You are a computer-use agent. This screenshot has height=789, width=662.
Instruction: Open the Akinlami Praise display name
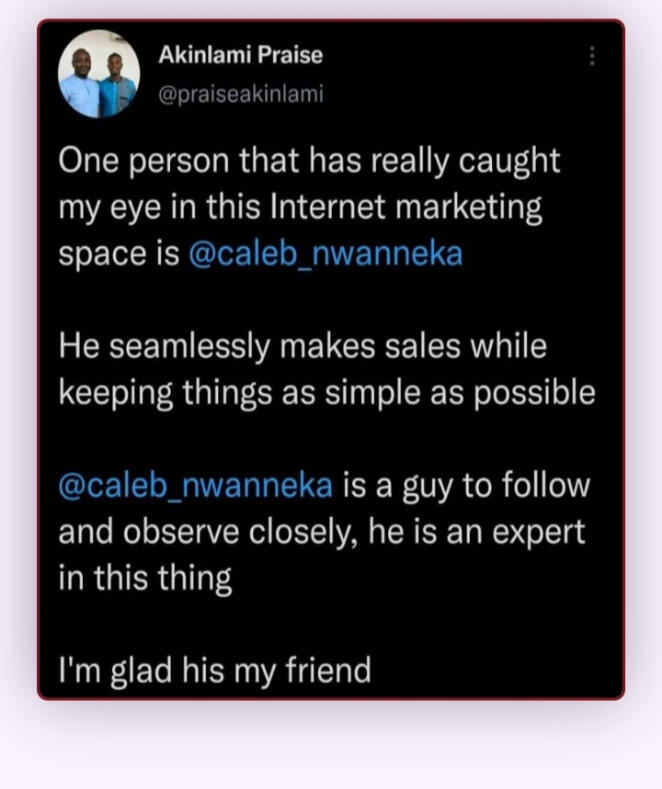[240, 55]
